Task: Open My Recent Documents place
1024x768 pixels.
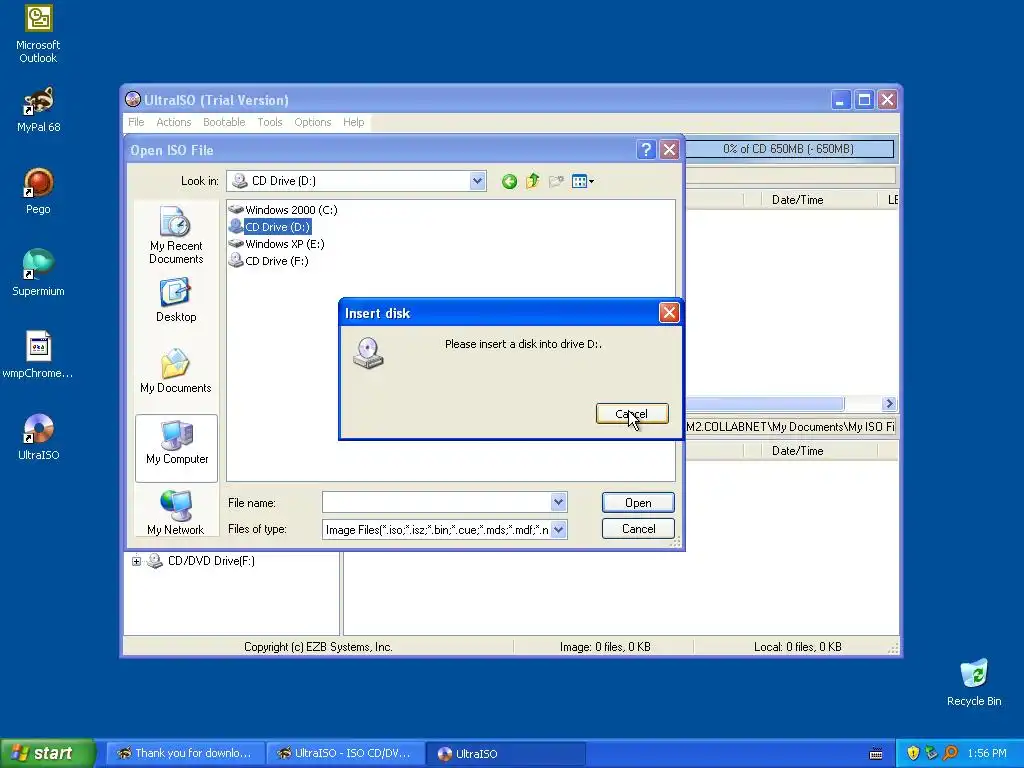Action: coord(176,235)
